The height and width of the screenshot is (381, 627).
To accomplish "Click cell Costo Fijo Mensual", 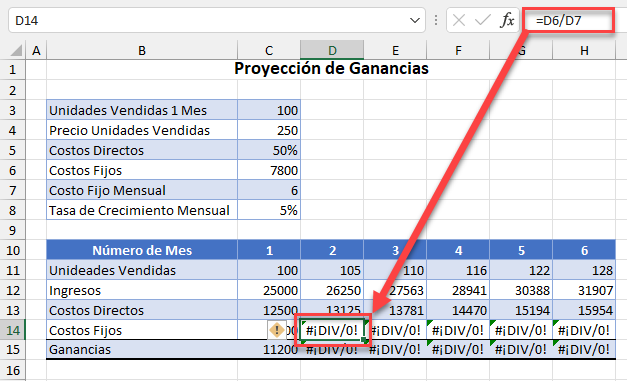I will point(142,190).
